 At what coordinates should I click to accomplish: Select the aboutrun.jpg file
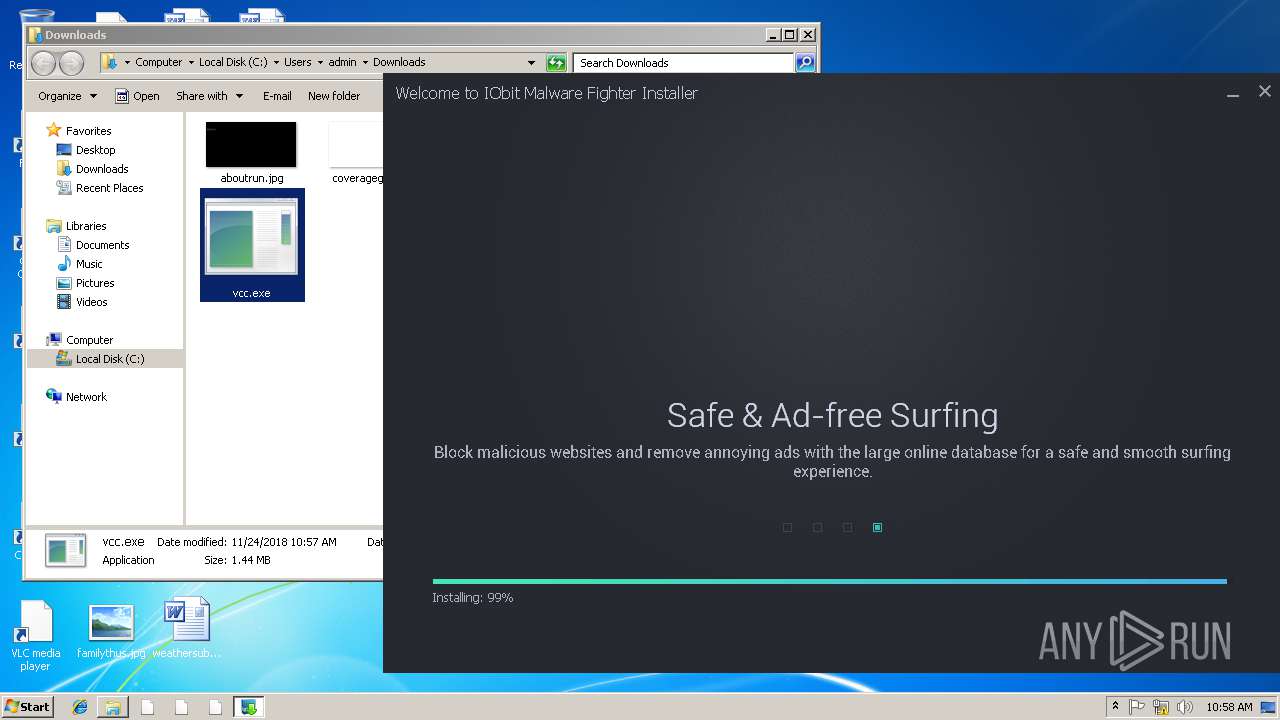[x=251, y=153]
